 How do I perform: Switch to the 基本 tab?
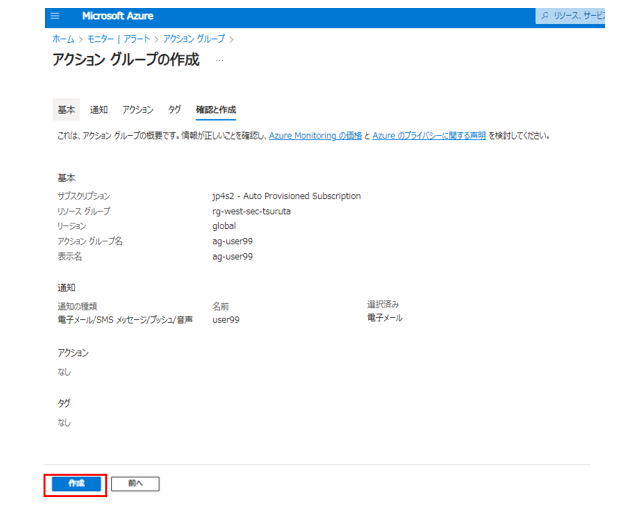(x=66, y=110)
